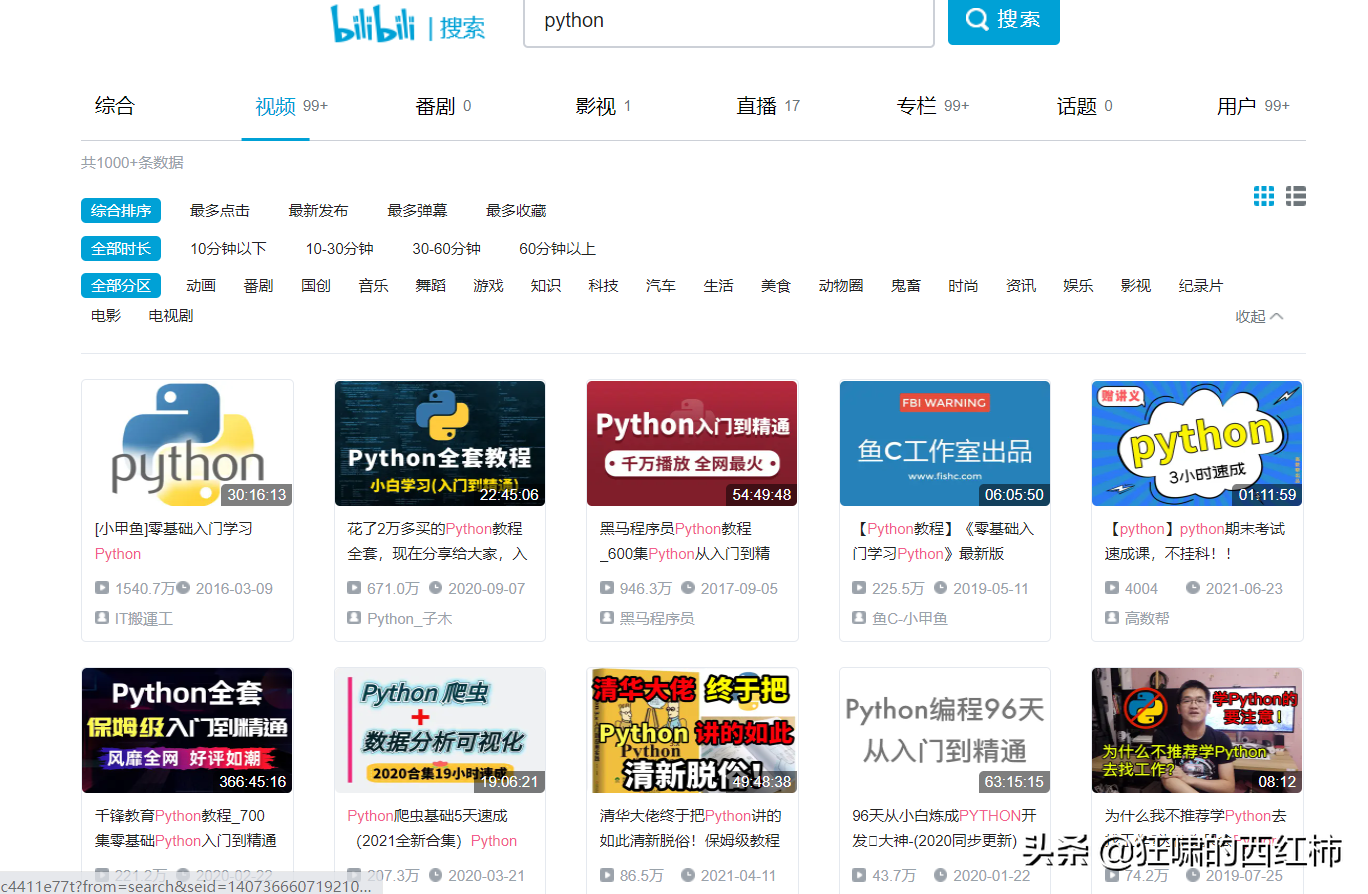1368x894 pixels.
Task: Open Python全套教程 video thumbnail
Action: point(440,444)
